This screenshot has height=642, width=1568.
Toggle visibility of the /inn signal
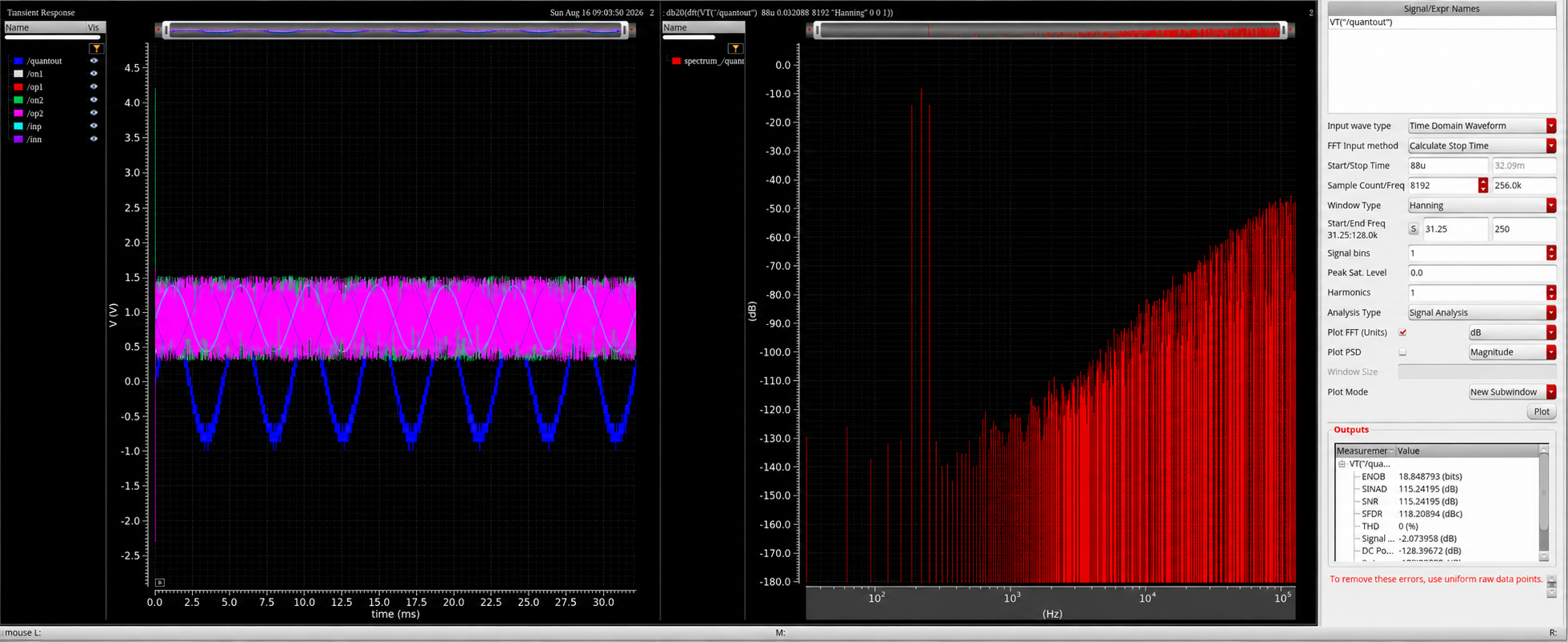click(x=94, y=138)
